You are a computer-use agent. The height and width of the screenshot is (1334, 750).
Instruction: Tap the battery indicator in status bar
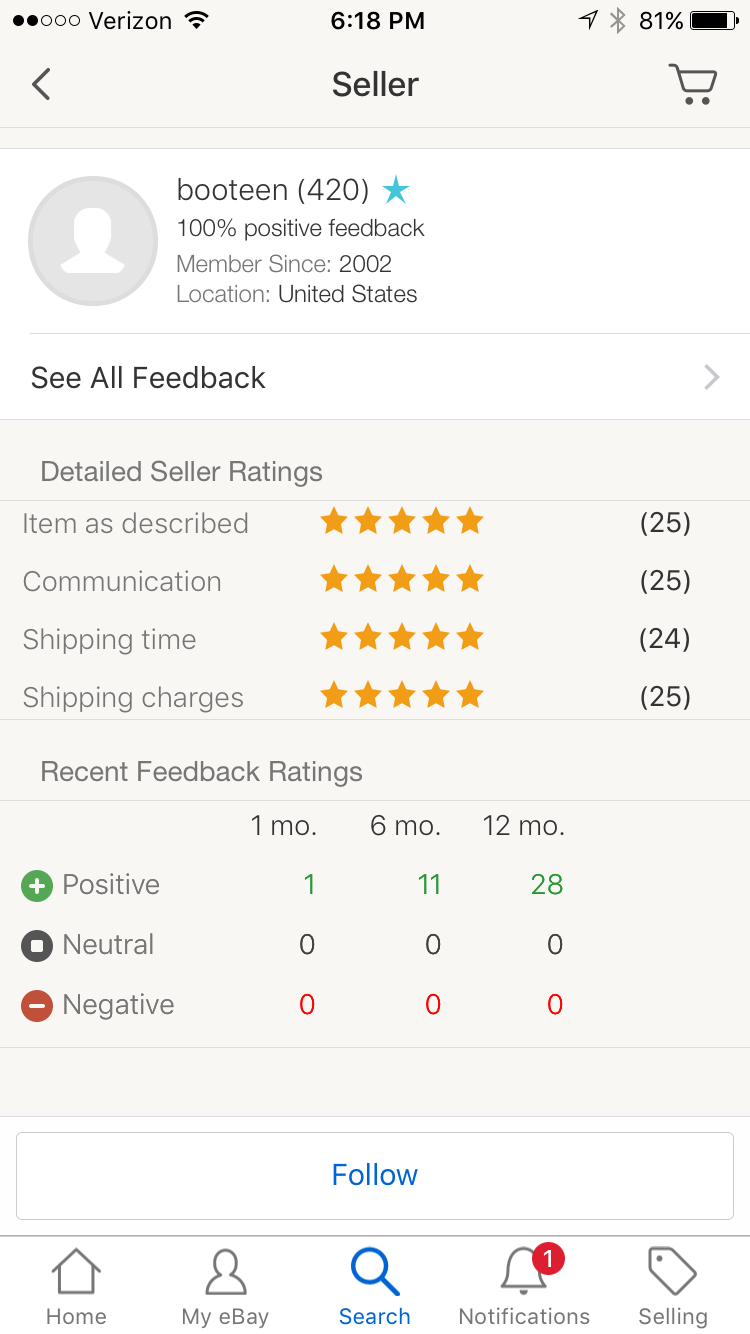coord(715,21)
